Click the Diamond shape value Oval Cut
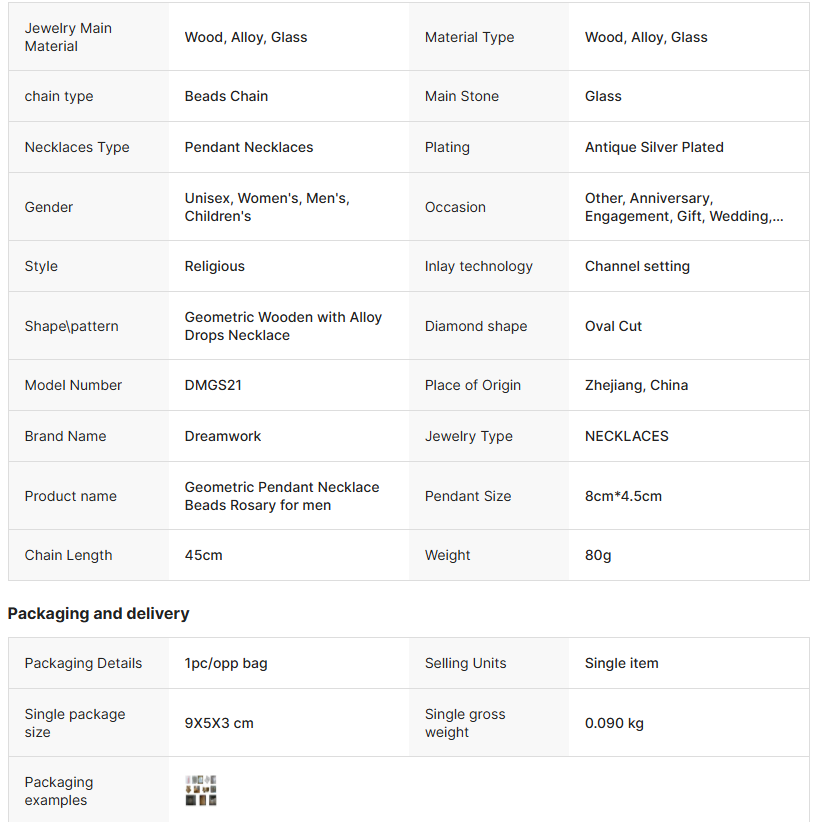 tap(613, 326)
